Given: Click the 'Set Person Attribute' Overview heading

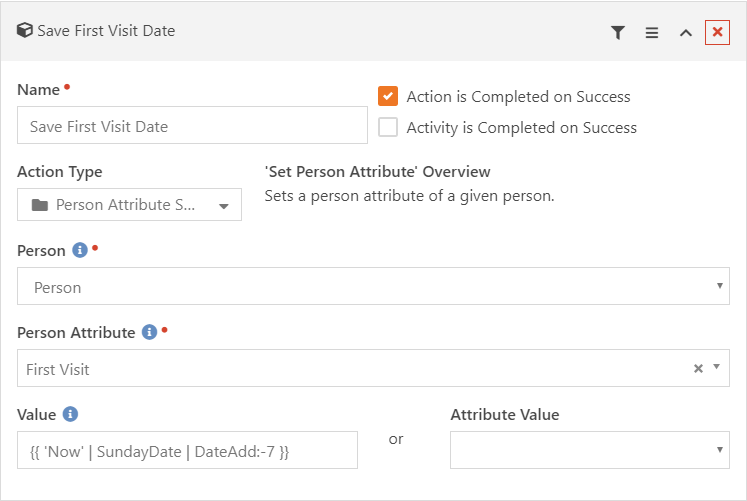Looking at the screenshot, I should pos(377,171).
